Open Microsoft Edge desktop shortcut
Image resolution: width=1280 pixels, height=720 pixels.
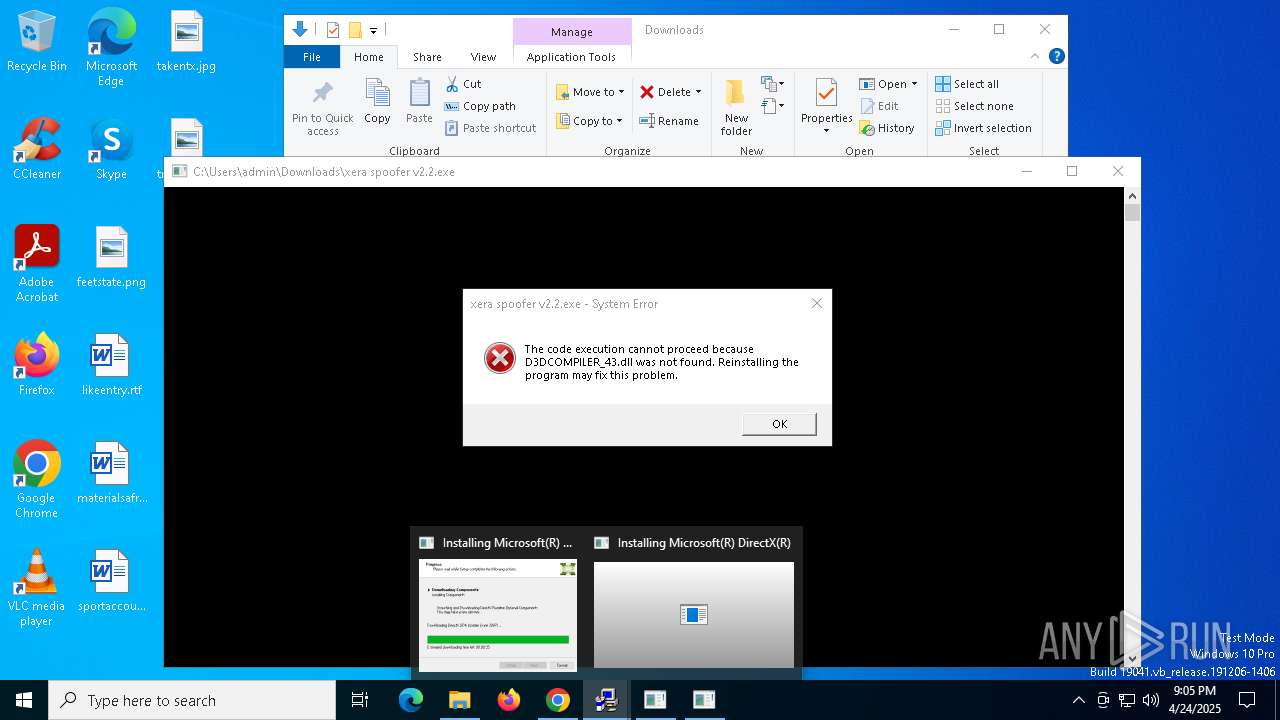111,48
